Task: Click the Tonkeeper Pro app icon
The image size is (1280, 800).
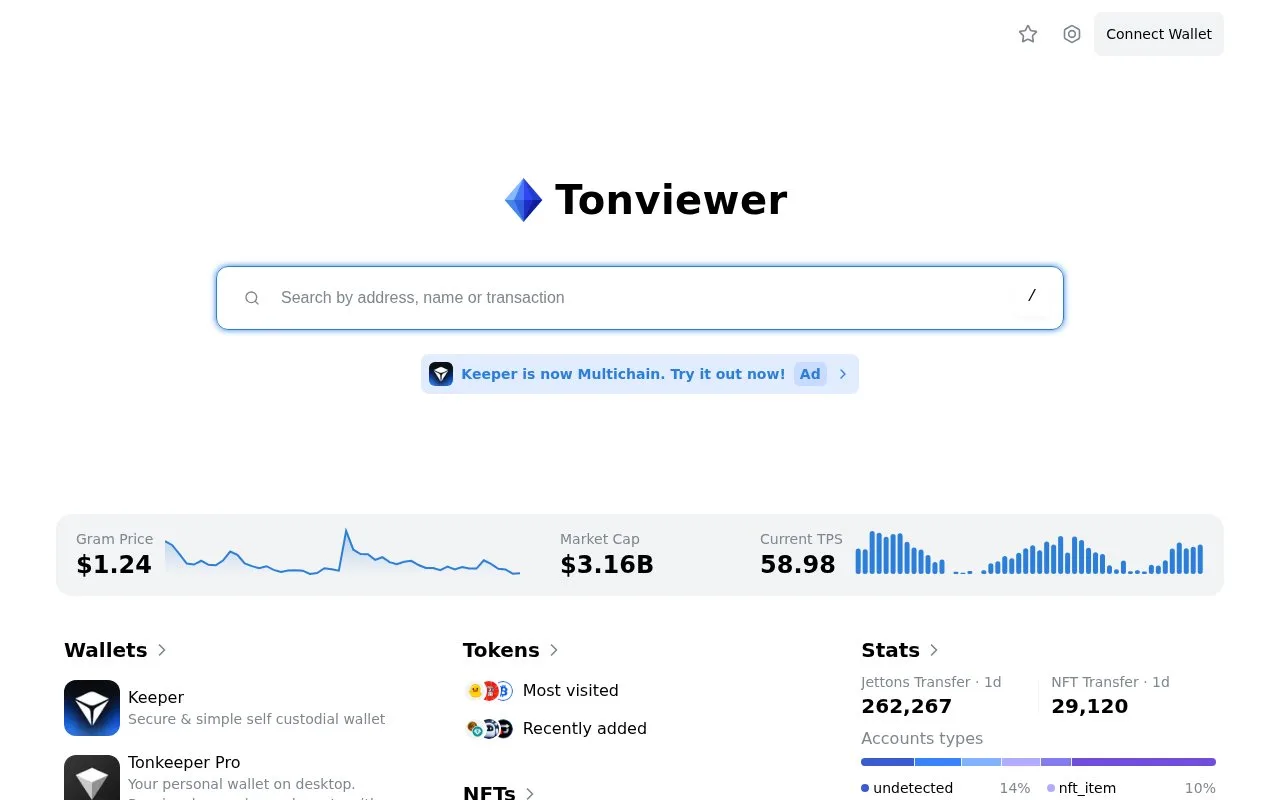Action: coord(92,777)
